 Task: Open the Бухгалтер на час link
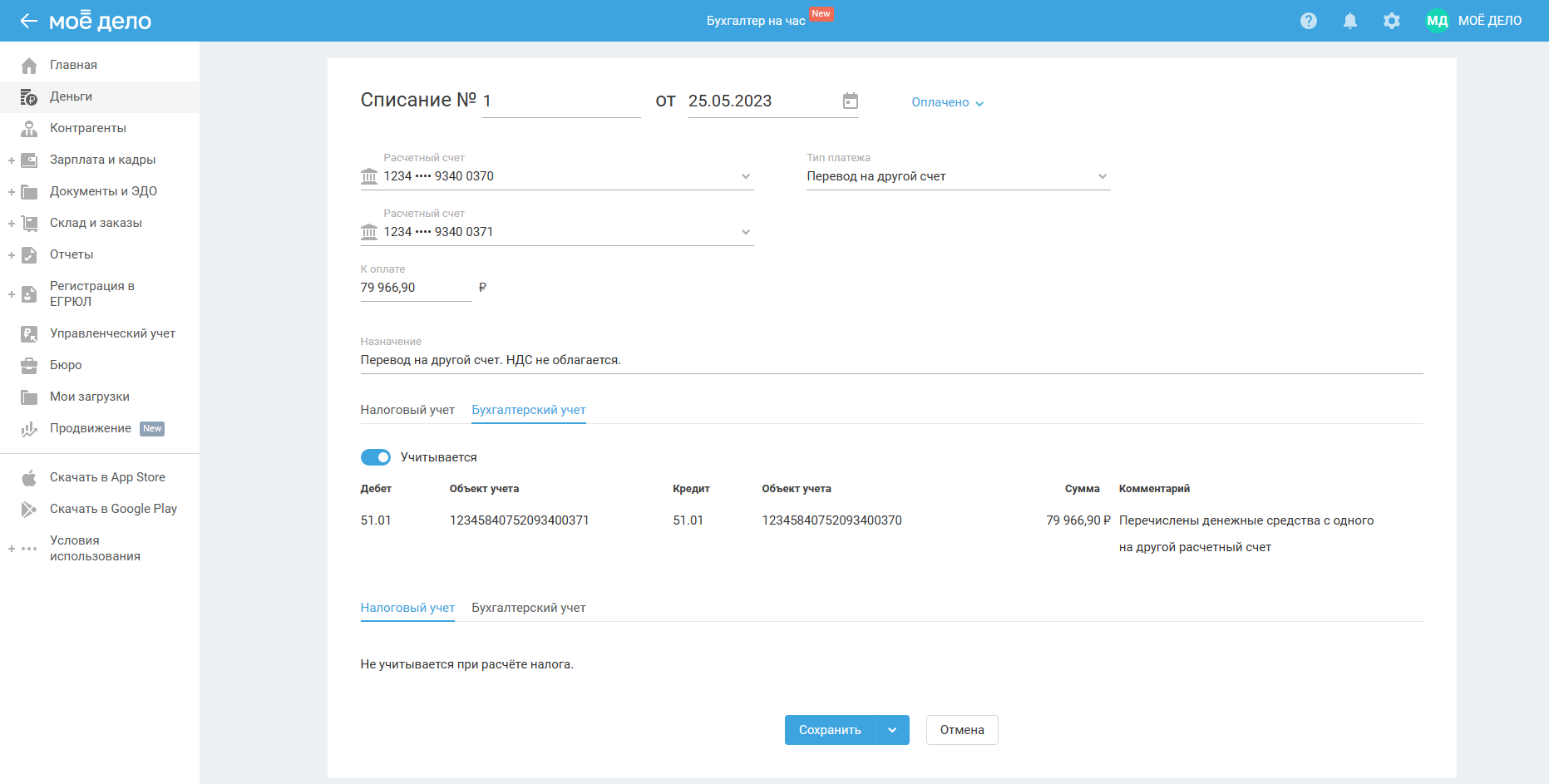click(756, 21)
